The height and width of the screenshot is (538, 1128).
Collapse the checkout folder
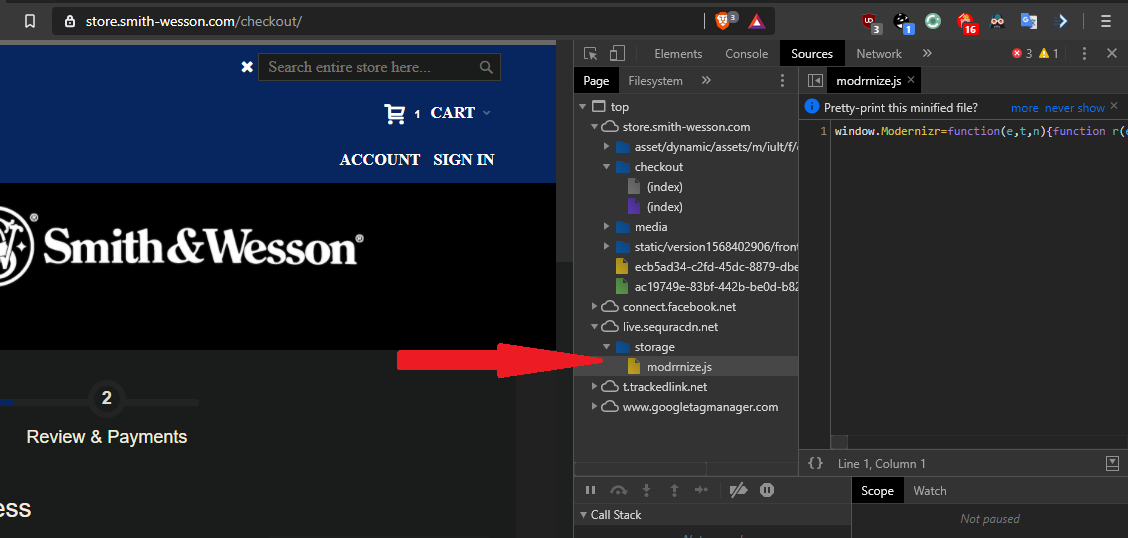(x=606, y=167)
